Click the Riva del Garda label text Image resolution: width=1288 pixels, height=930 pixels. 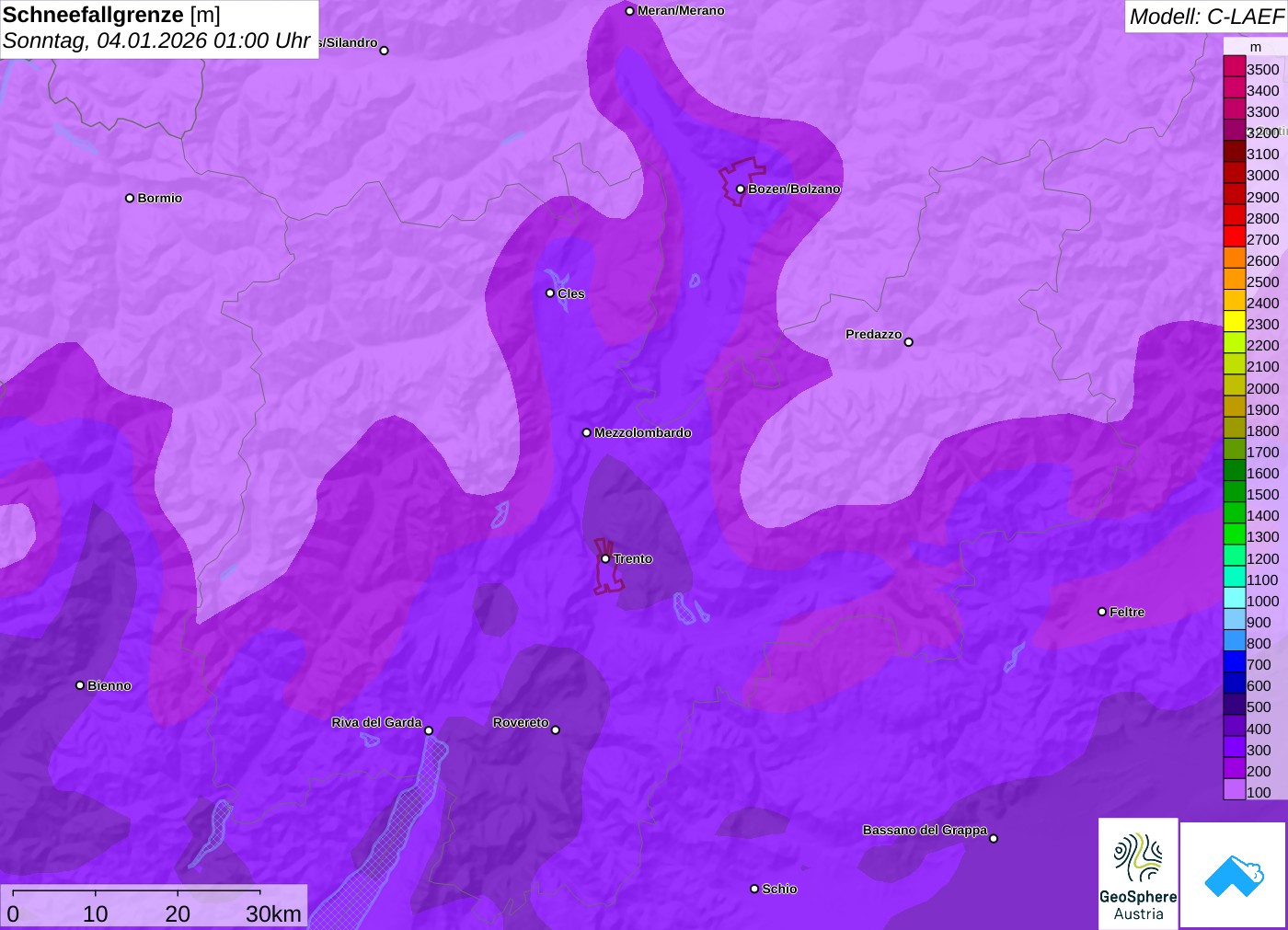376,722
